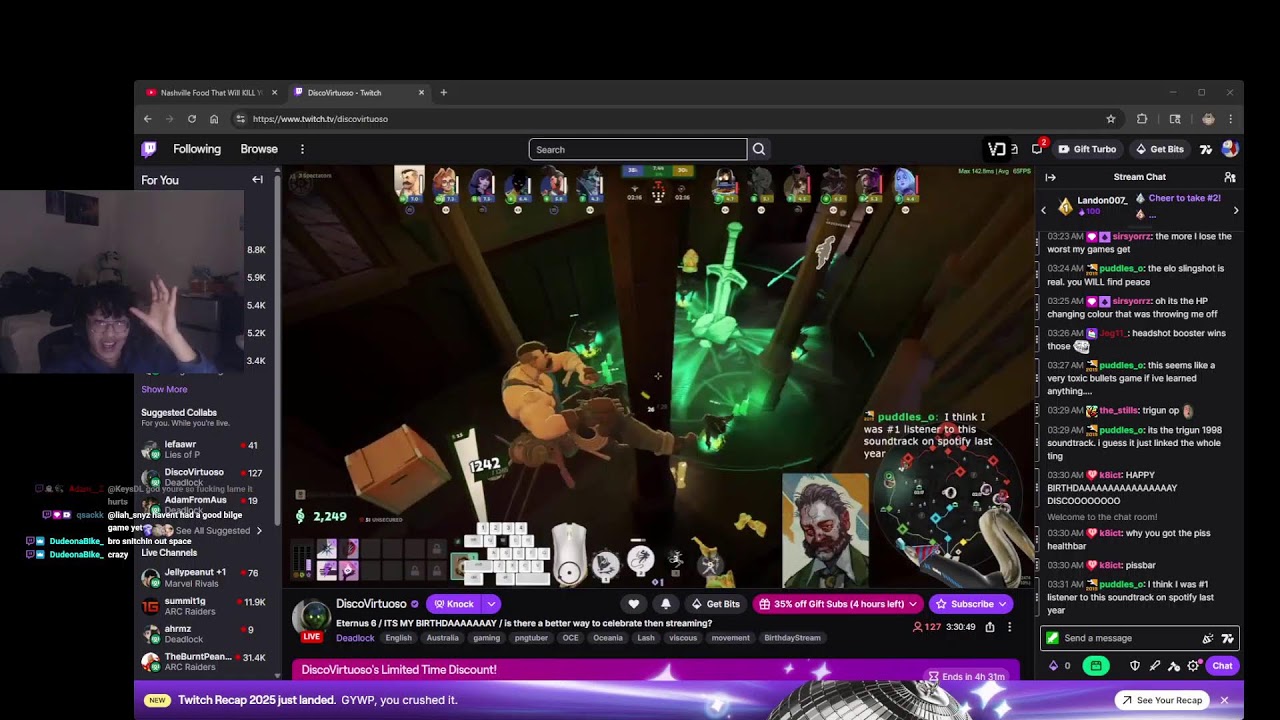
Task: Click the share stream icon
Action: coord(990,627)
